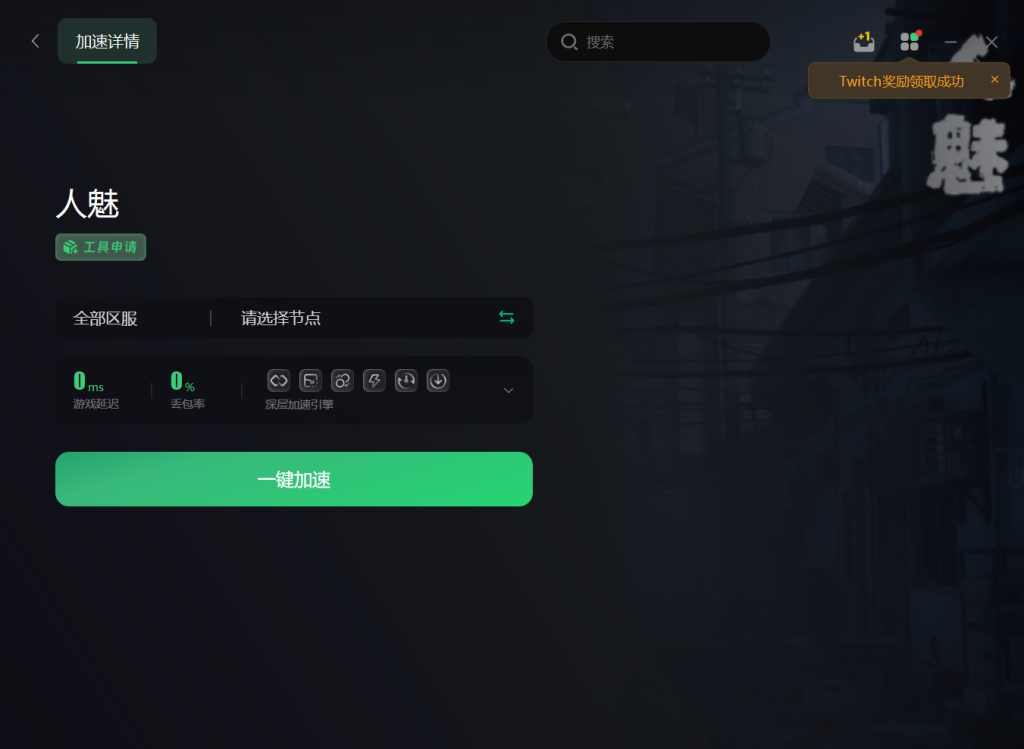Expand the 深层加速引擎 panel chevron
1024x749 pixels.
508,390
